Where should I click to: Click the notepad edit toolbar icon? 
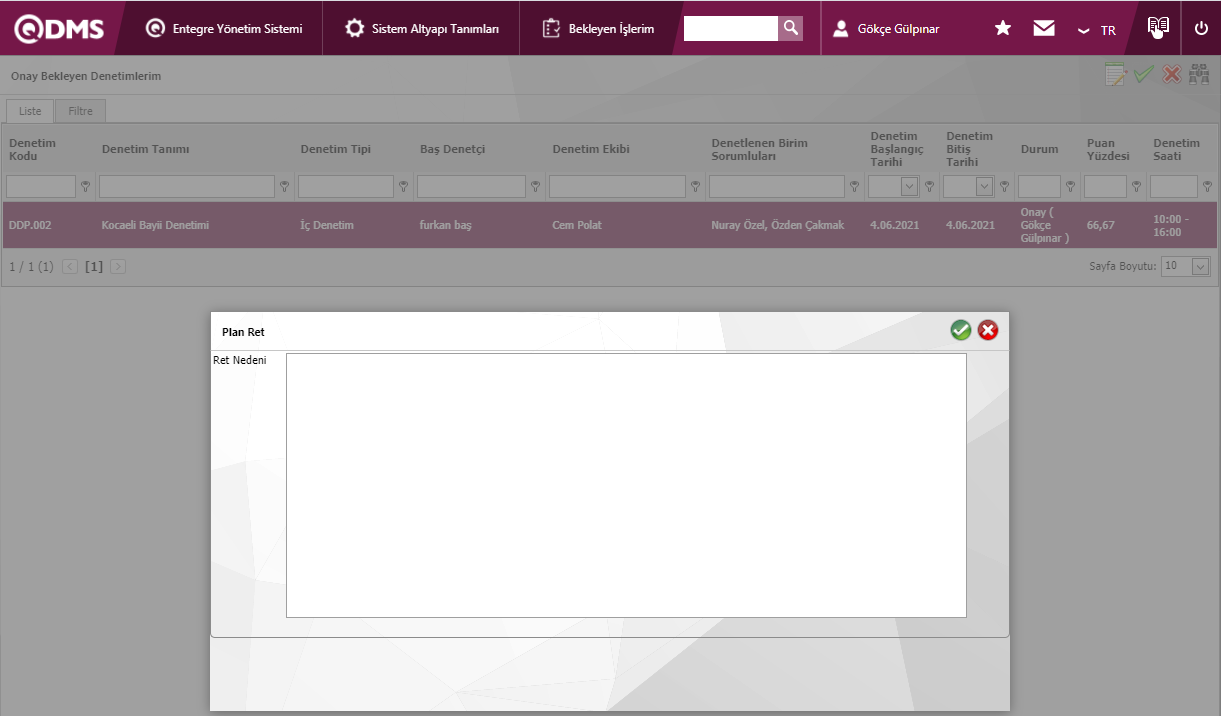1115,75
